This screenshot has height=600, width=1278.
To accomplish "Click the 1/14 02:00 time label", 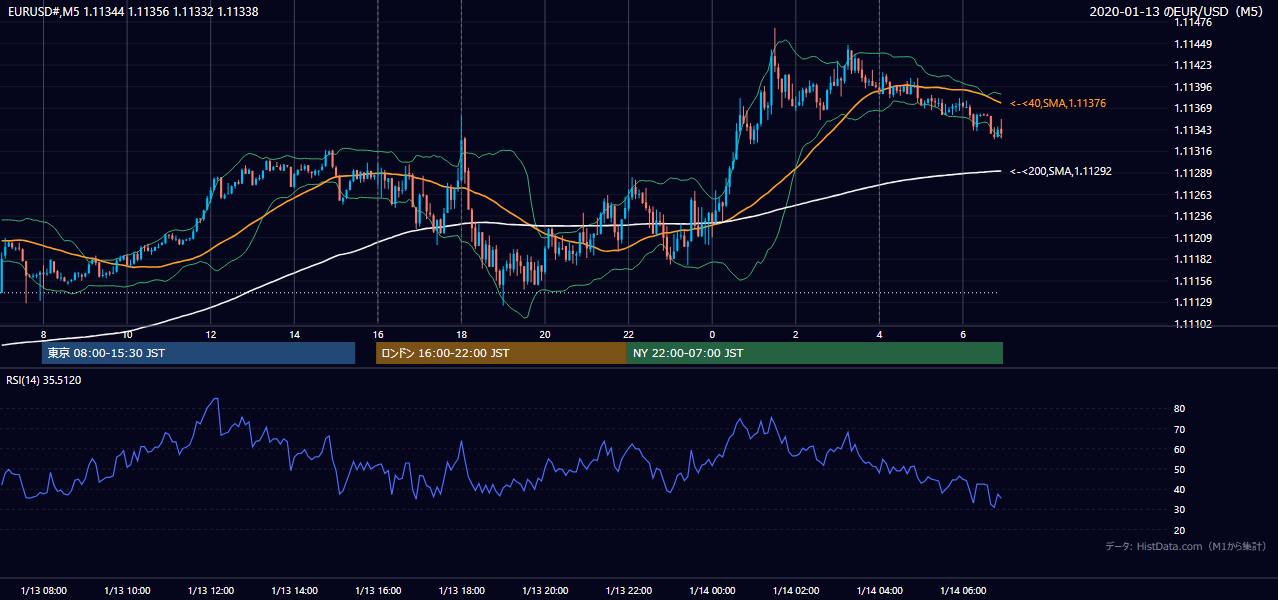I will click(796, 591).
